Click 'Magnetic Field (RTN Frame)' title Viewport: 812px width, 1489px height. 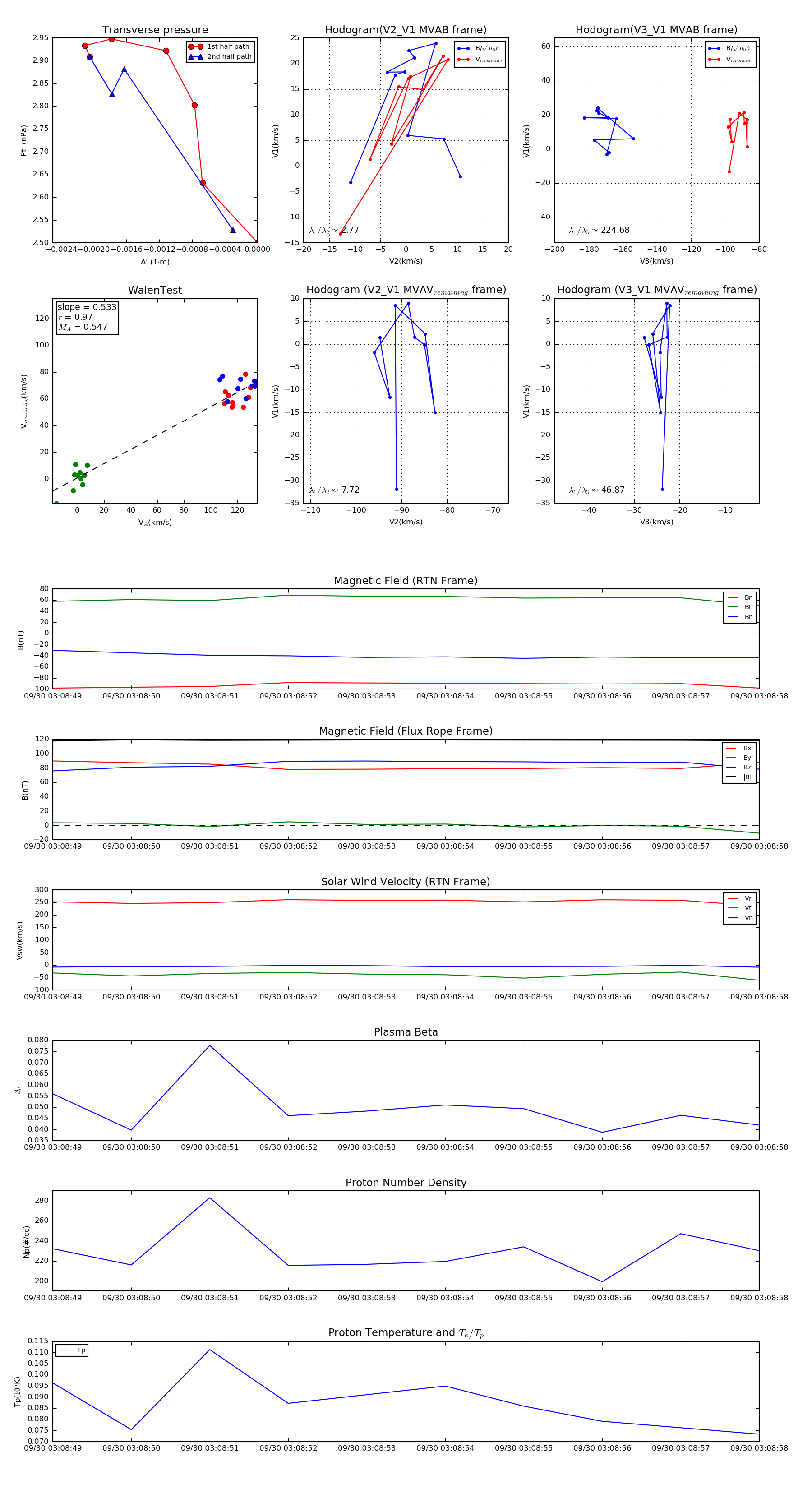[x=406, y=581]
